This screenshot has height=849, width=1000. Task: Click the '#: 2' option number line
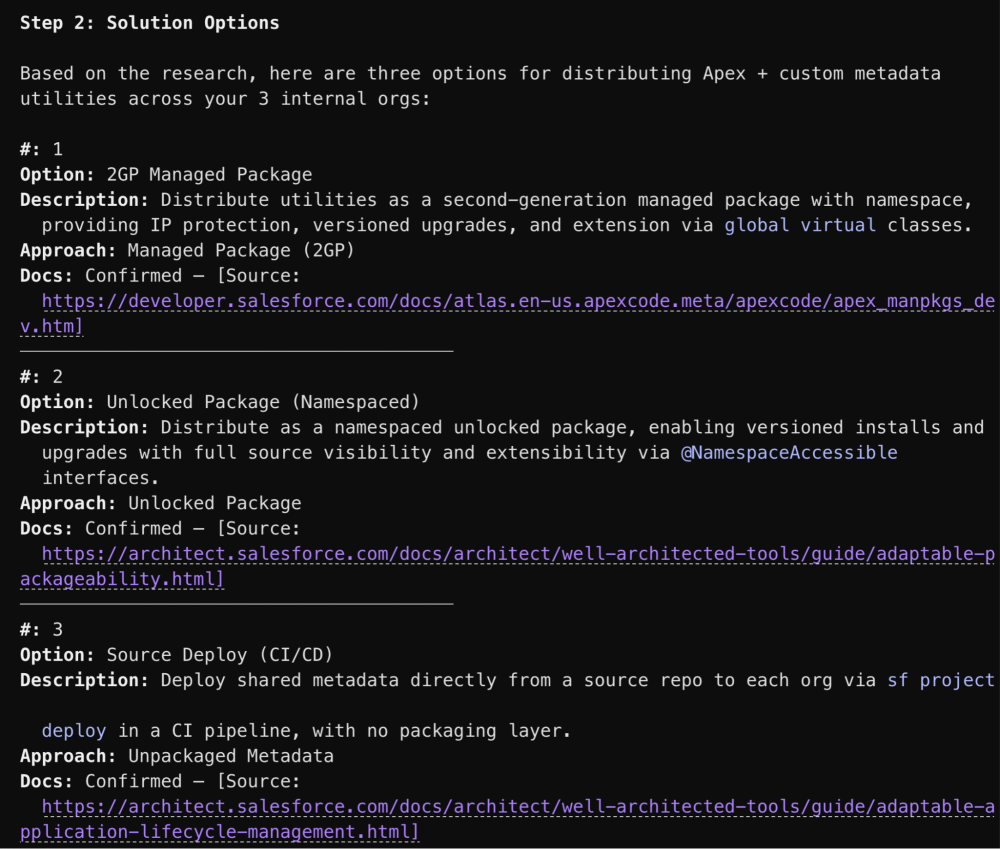41,377
